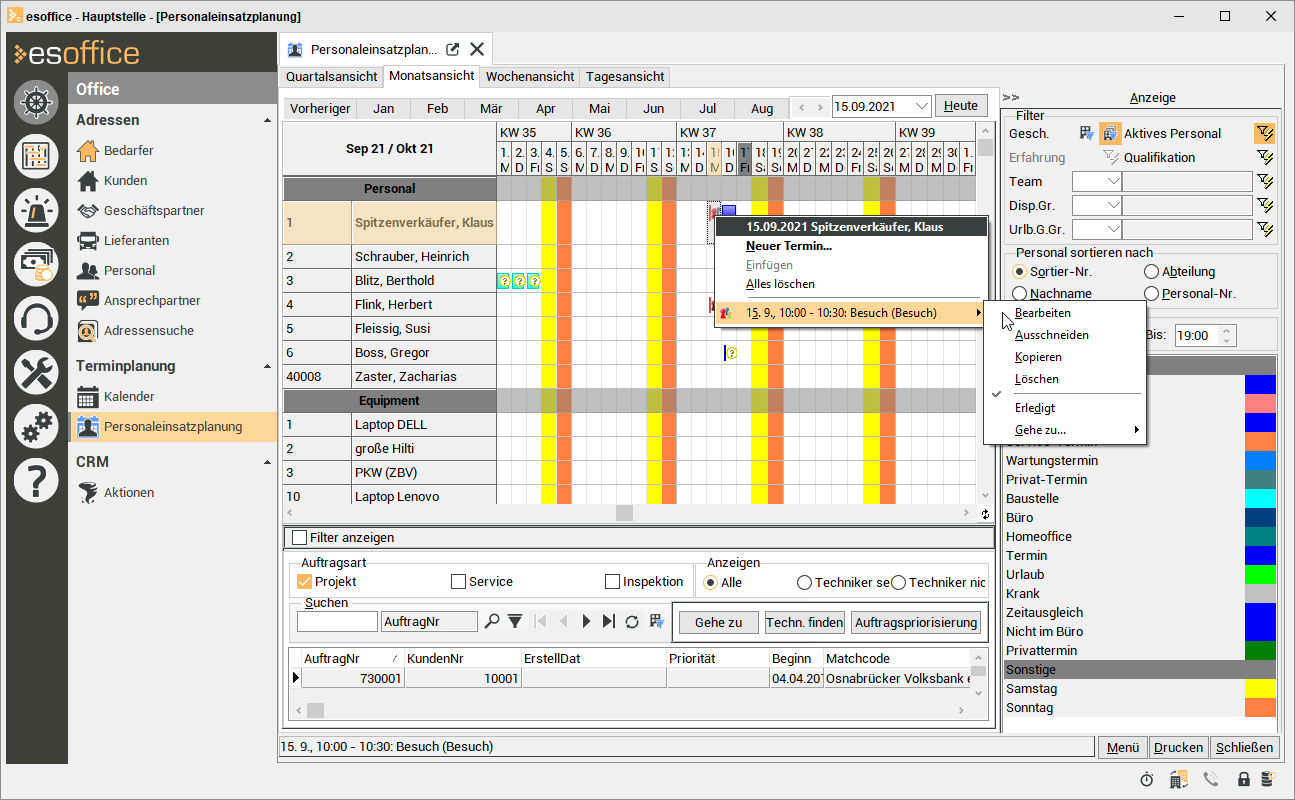Collapse the Terminplanung section
Viewport: 1295px width, 800px height.
[267, 367]
